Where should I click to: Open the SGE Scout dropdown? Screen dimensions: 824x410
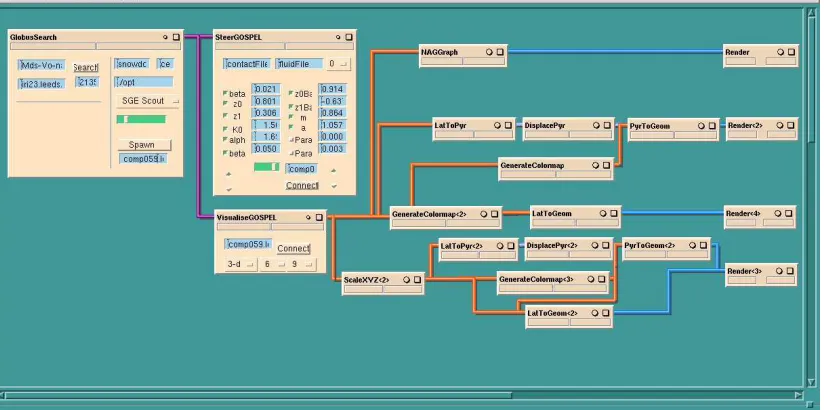click(x=148, y=101)
